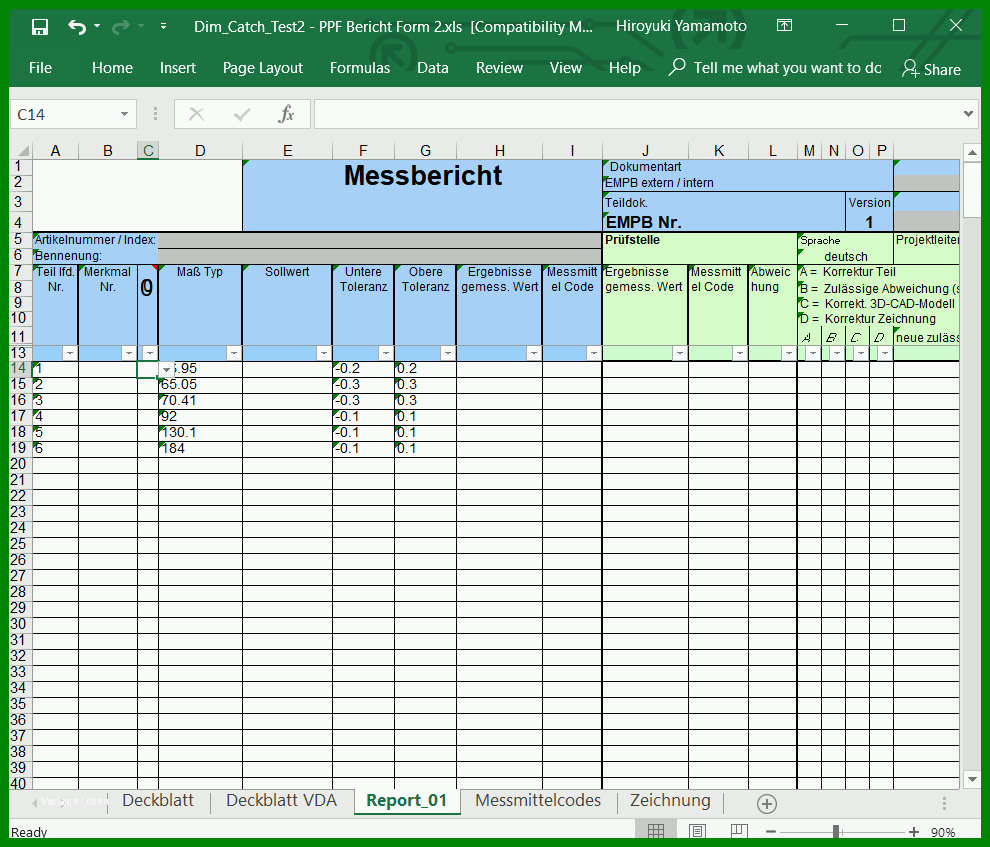The height and width of the screenshot is (847, 990).
Task: Click the Cancel entry X icon
Action: 196,114
